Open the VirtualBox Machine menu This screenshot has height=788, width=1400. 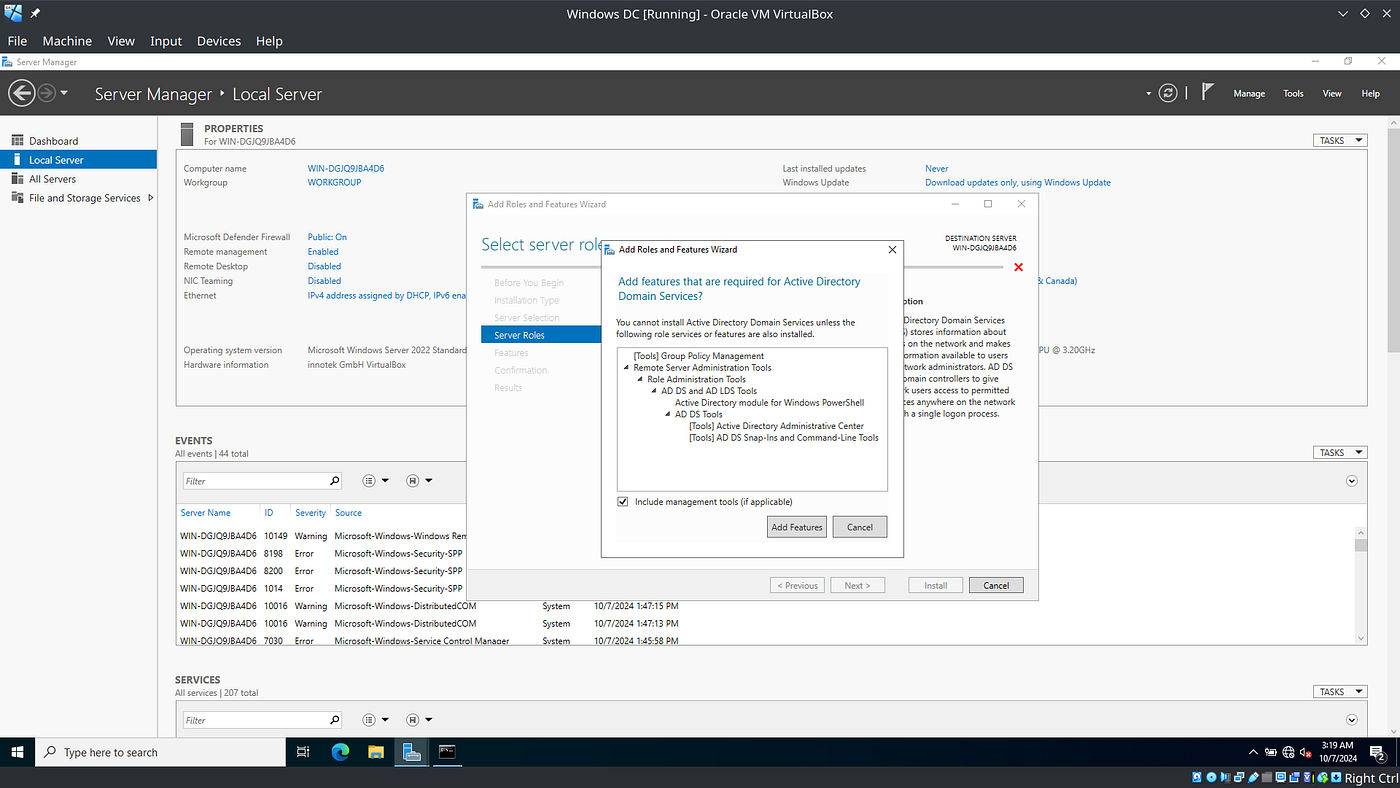point(67,41)
